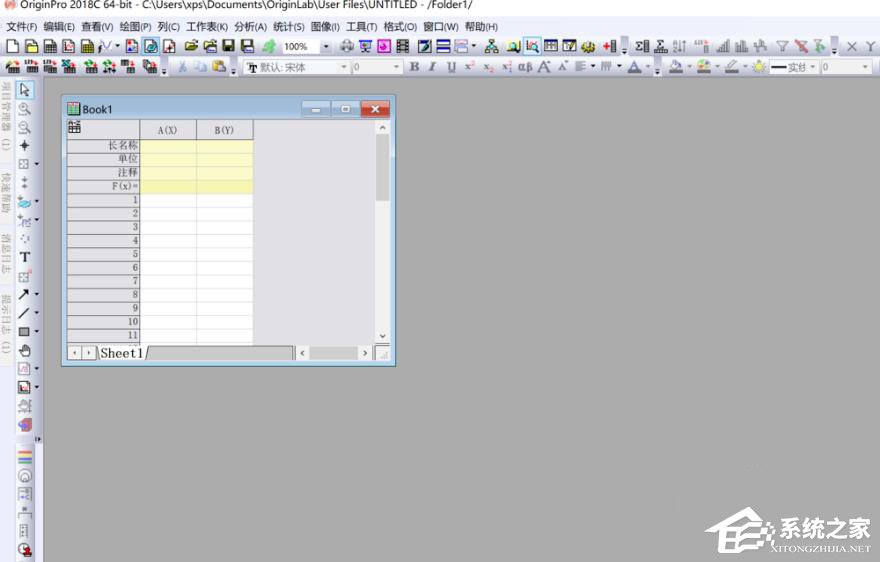Viewport: 880px width, 562px height.
Task: Open the 分析(A) menu
Action: coord(250,26)
